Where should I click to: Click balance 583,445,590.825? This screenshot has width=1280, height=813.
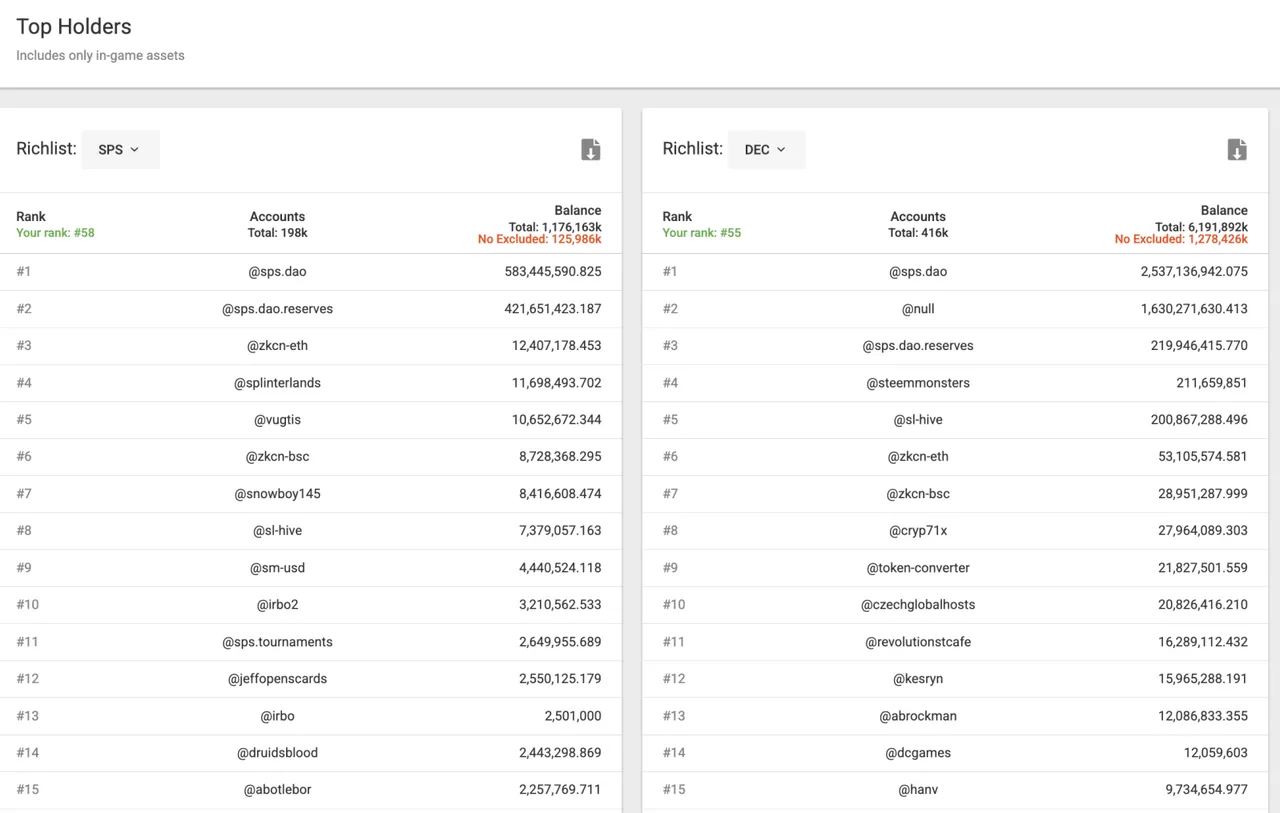coord(553,272)
